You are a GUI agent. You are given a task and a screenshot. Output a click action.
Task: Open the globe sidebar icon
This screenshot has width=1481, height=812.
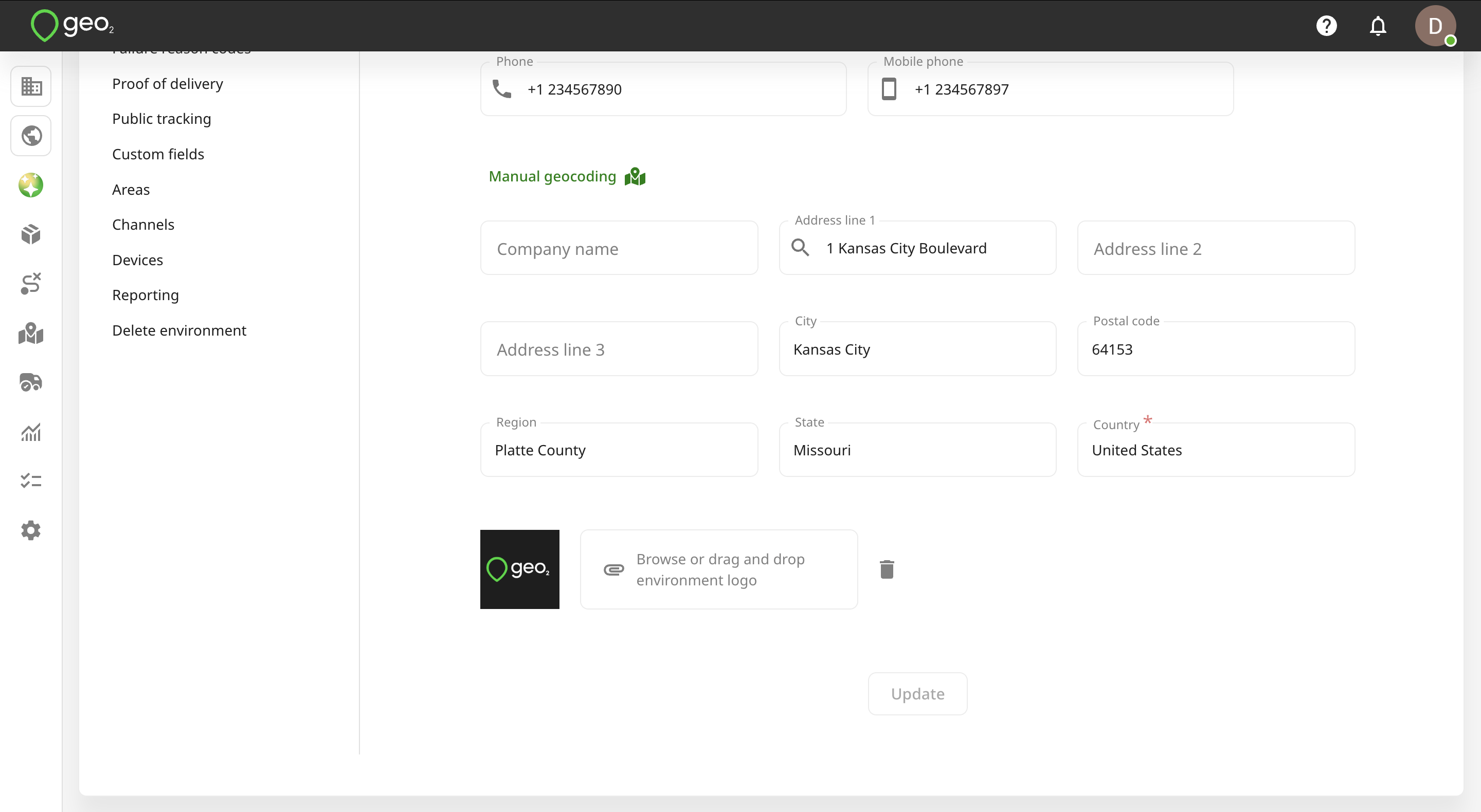(31, 136)
